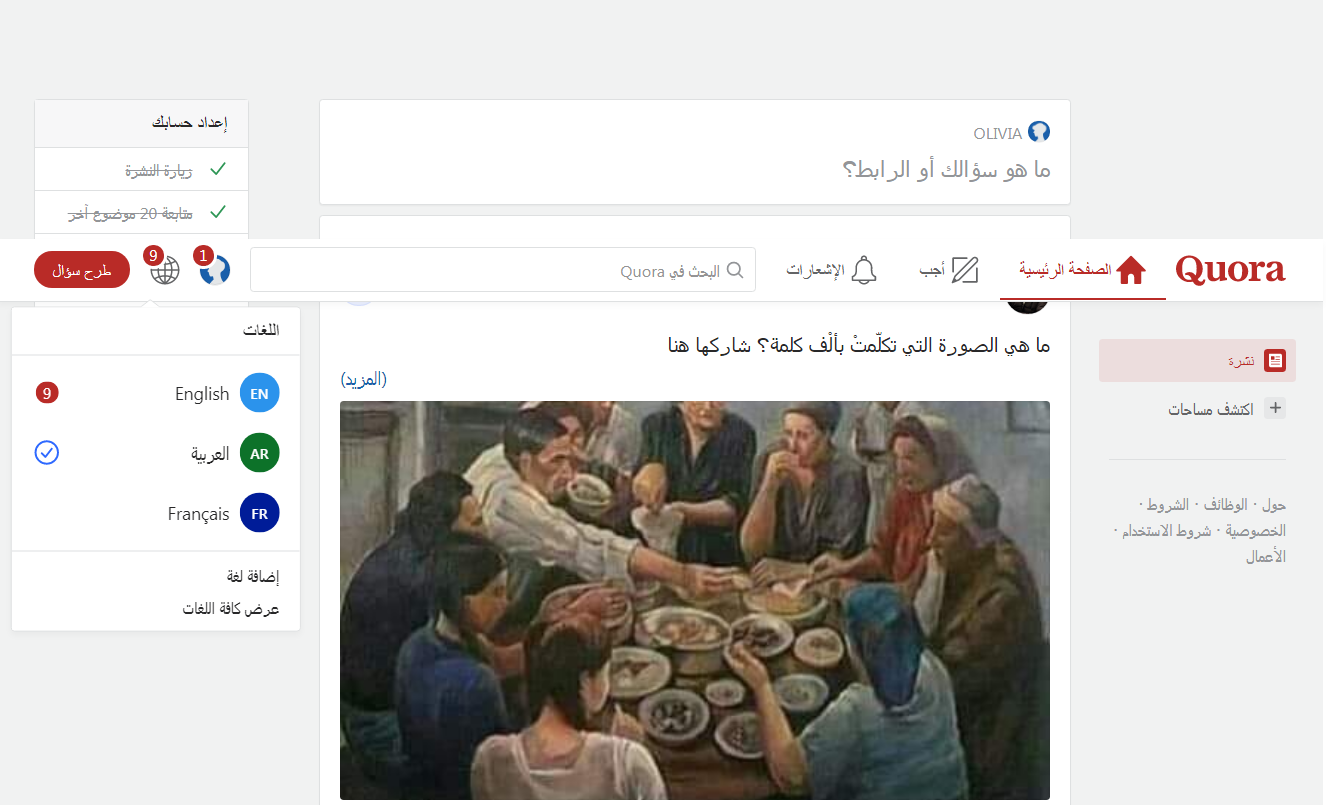Open the painting thumbnail in the post
This screenshot has height=805, width=1326.
(695, 600)
